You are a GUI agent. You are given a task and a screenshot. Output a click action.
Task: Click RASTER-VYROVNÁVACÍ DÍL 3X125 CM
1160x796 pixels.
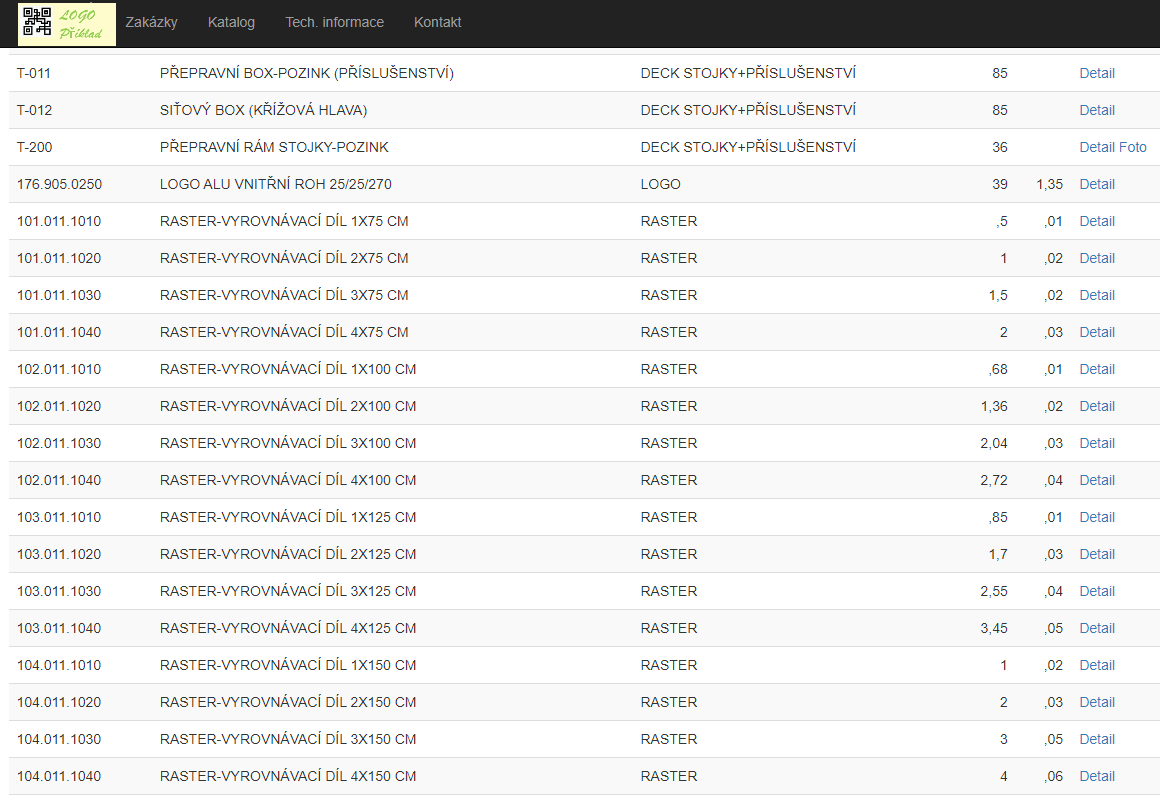288,591
